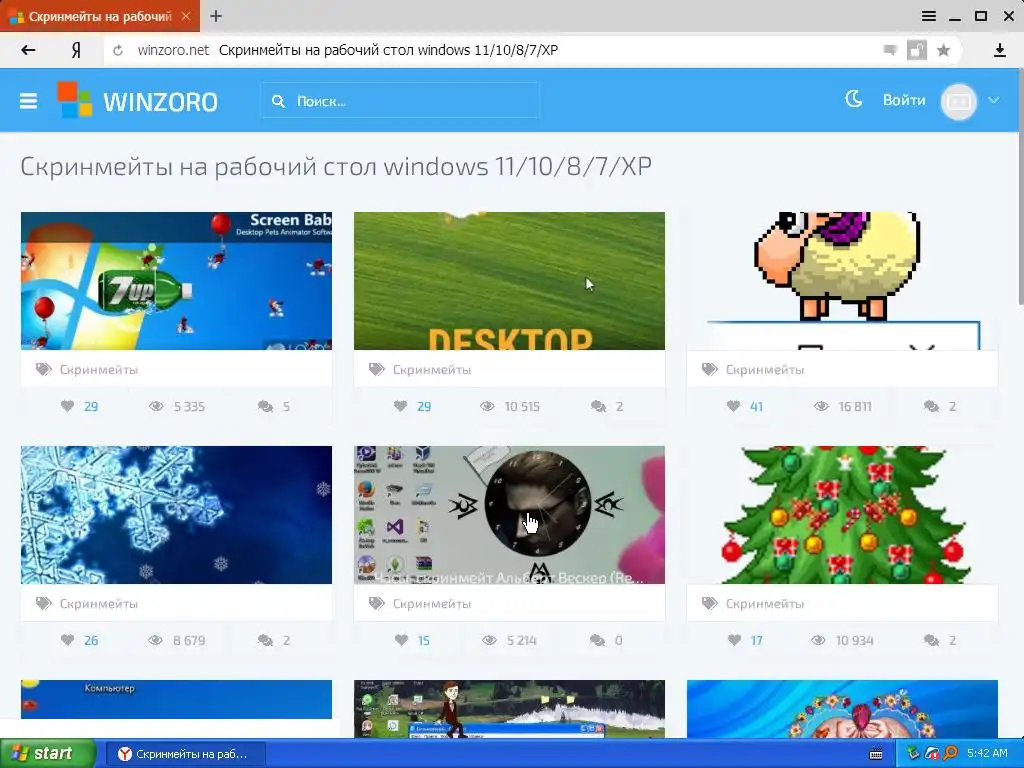Screen dimensions: 1024x768
Task: Select the Скринмейты на рабочий browser tab
Action: (100, 16)
